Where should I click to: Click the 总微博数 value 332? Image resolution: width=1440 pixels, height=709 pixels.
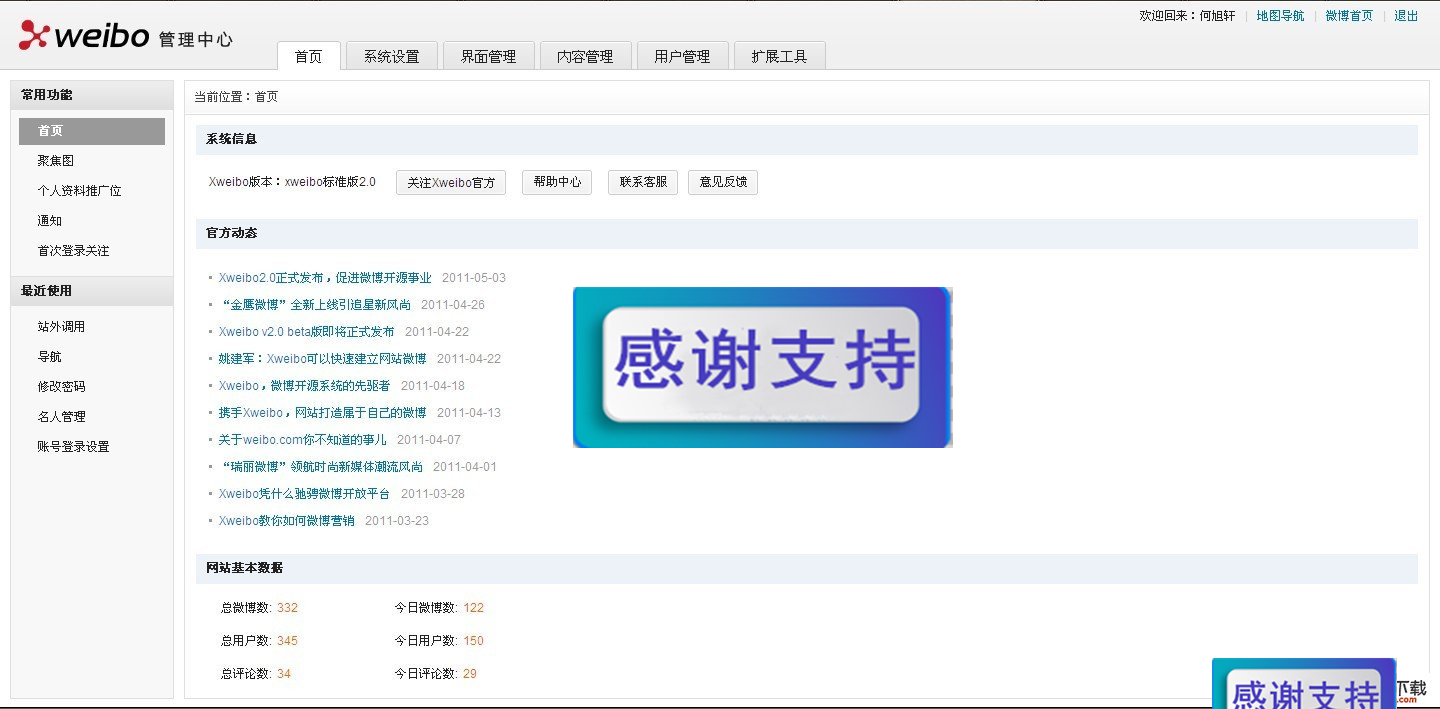[287, 608]
